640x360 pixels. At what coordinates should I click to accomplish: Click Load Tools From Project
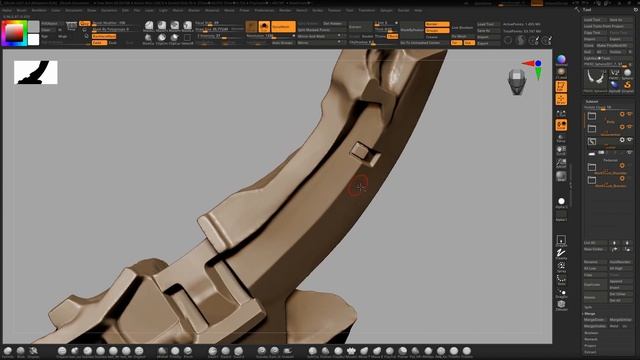608,26
